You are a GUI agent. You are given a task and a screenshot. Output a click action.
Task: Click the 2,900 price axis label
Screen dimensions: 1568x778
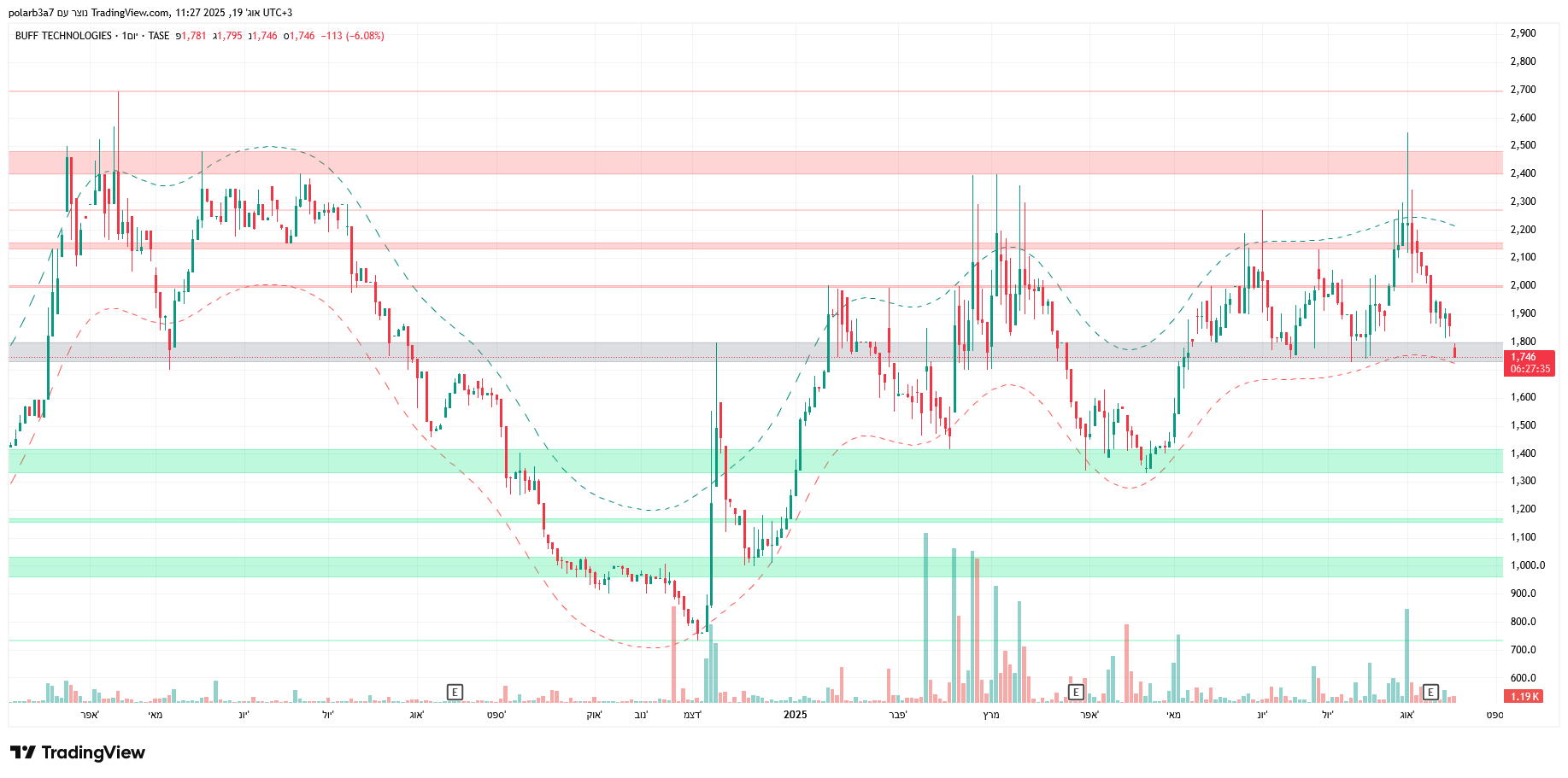[x=1523, y=33]
